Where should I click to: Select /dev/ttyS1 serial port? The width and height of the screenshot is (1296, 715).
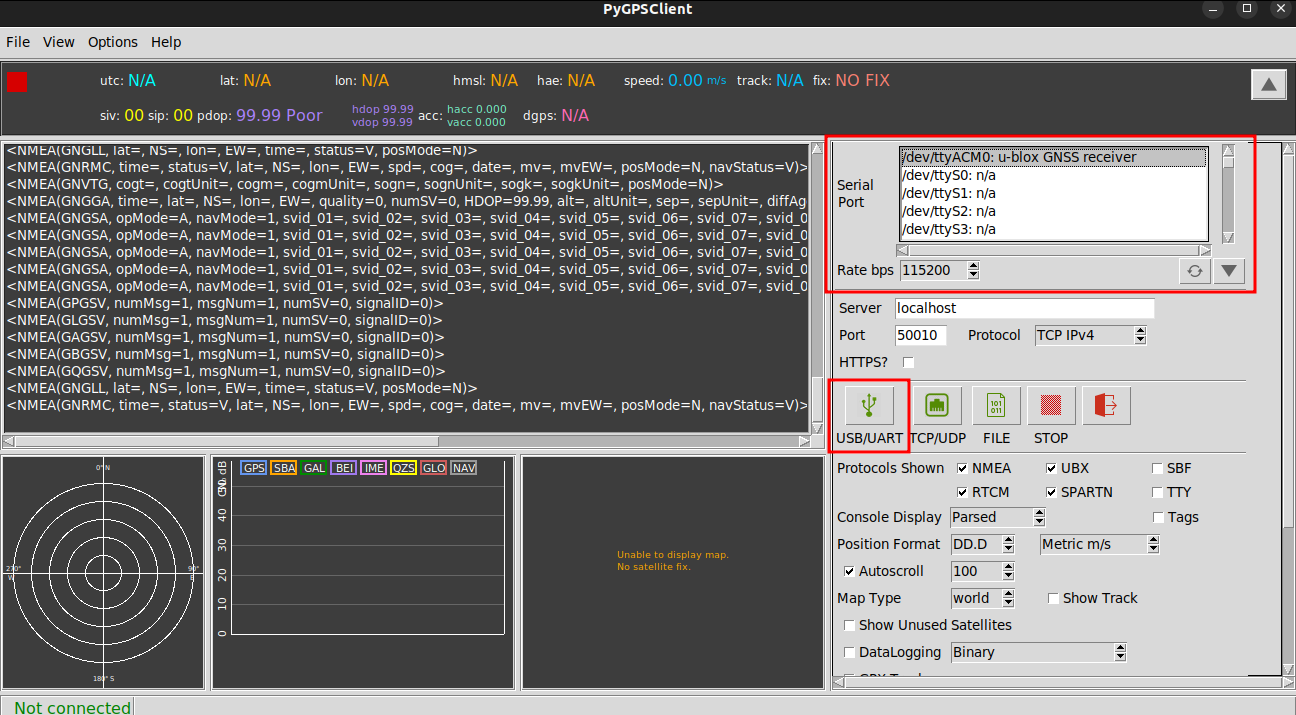click(x=1054, y=193)
